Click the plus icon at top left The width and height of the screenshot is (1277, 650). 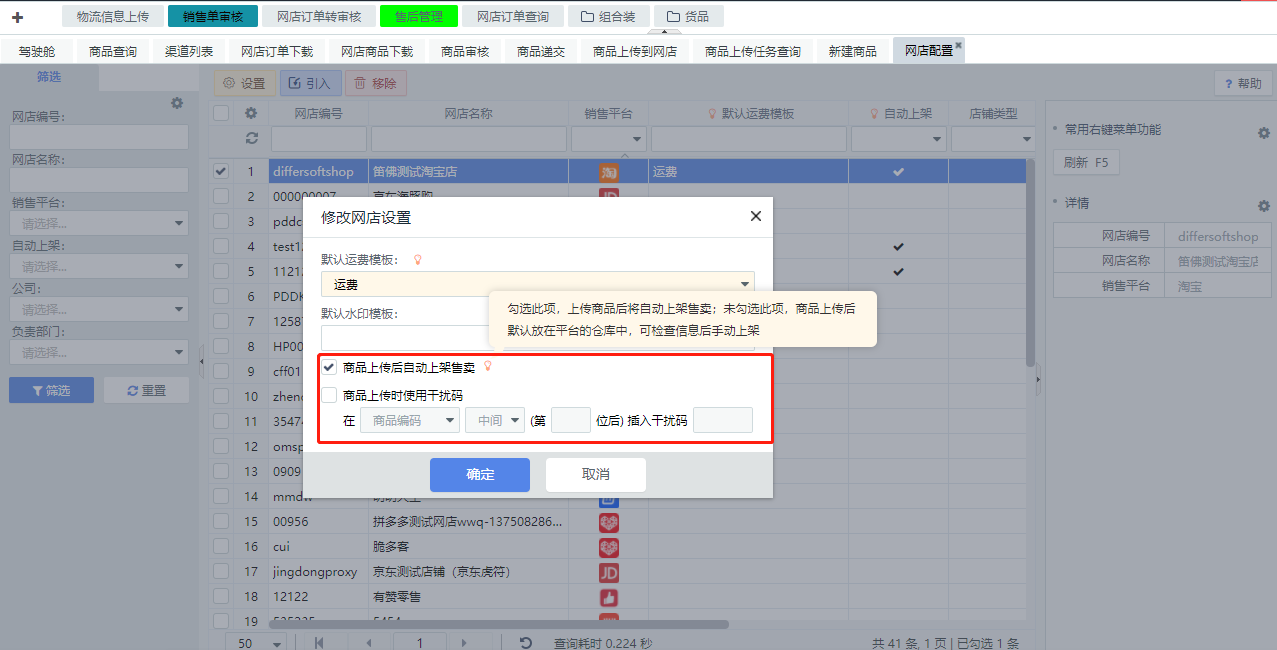pyautogui.click(x=17, y=17)
